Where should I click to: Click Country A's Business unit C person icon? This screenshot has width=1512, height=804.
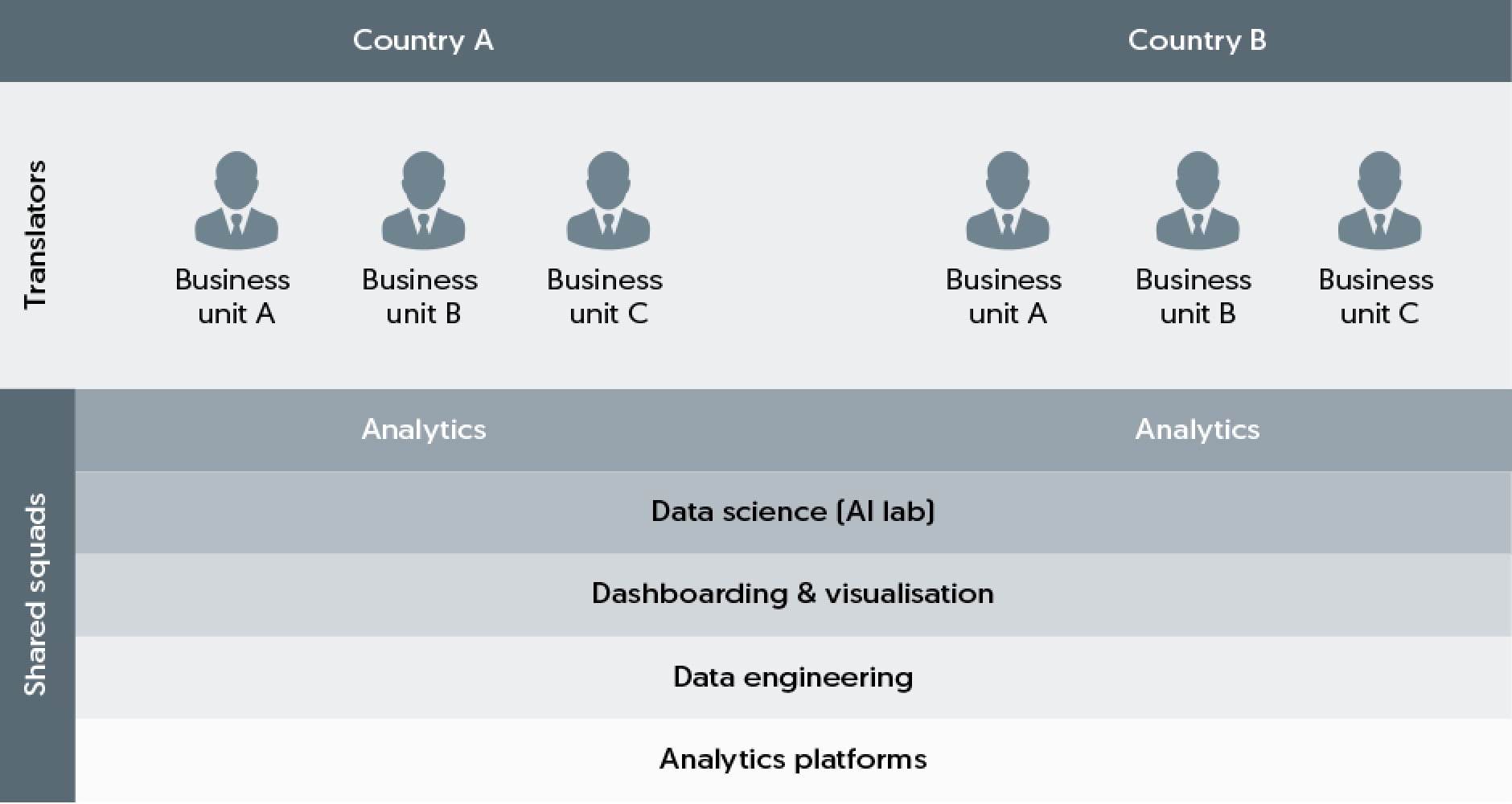coord(608,199)
